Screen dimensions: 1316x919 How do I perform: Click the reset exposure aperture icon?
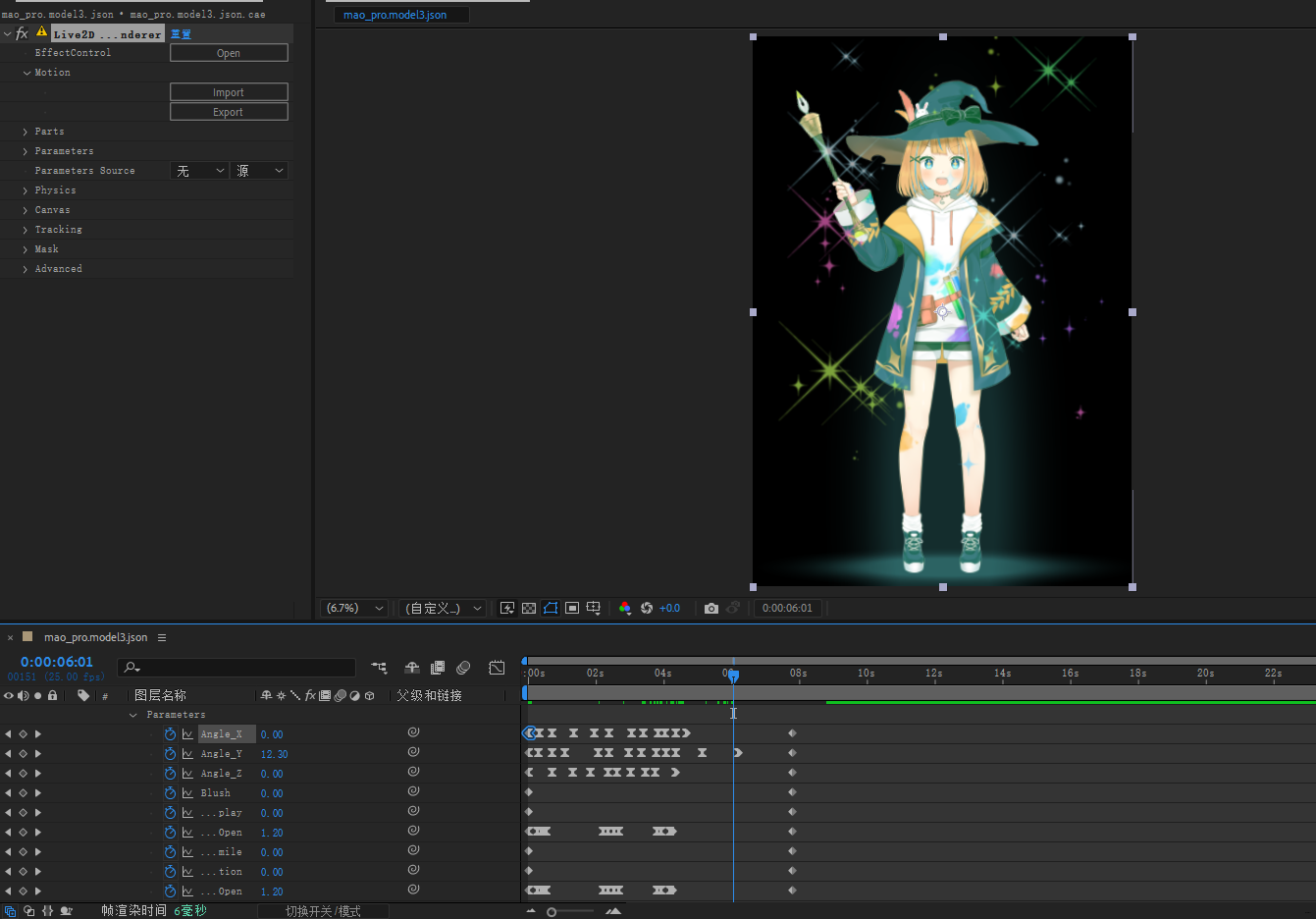tap(647, 609)
